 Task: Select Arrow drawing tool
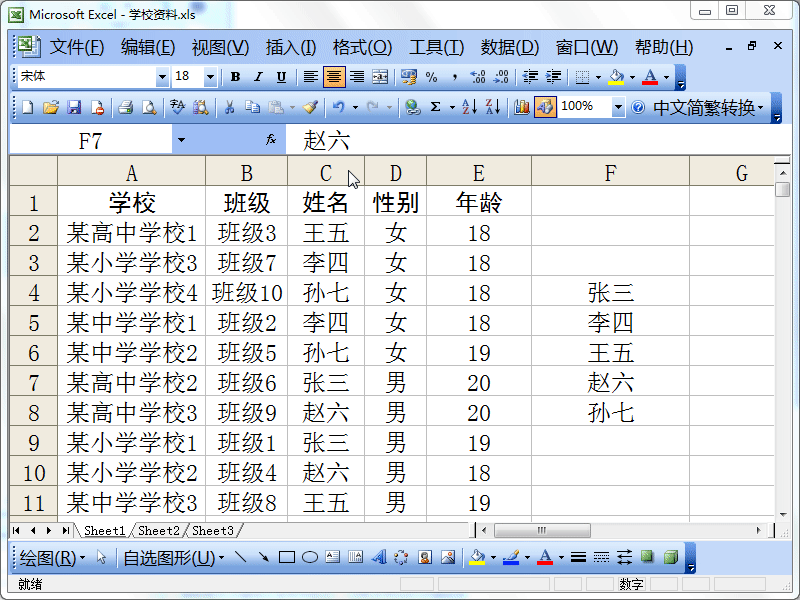(263, 557)
